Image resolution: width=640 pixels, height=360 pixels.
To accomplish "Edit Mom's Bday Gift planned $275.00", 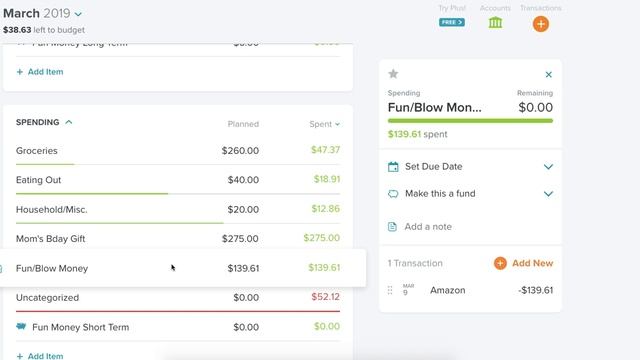I will [x=240, y=239].
